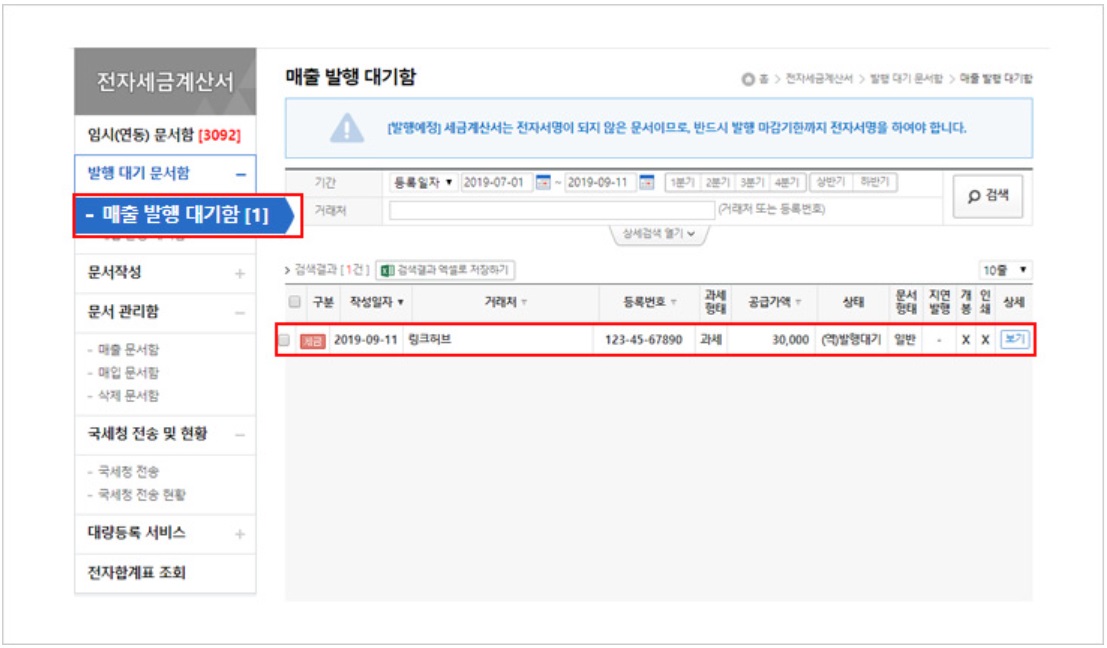Expand the 대량등록 서비스 section
Image resolution: width=1107 pixels, height=648 pixels.
240,534
